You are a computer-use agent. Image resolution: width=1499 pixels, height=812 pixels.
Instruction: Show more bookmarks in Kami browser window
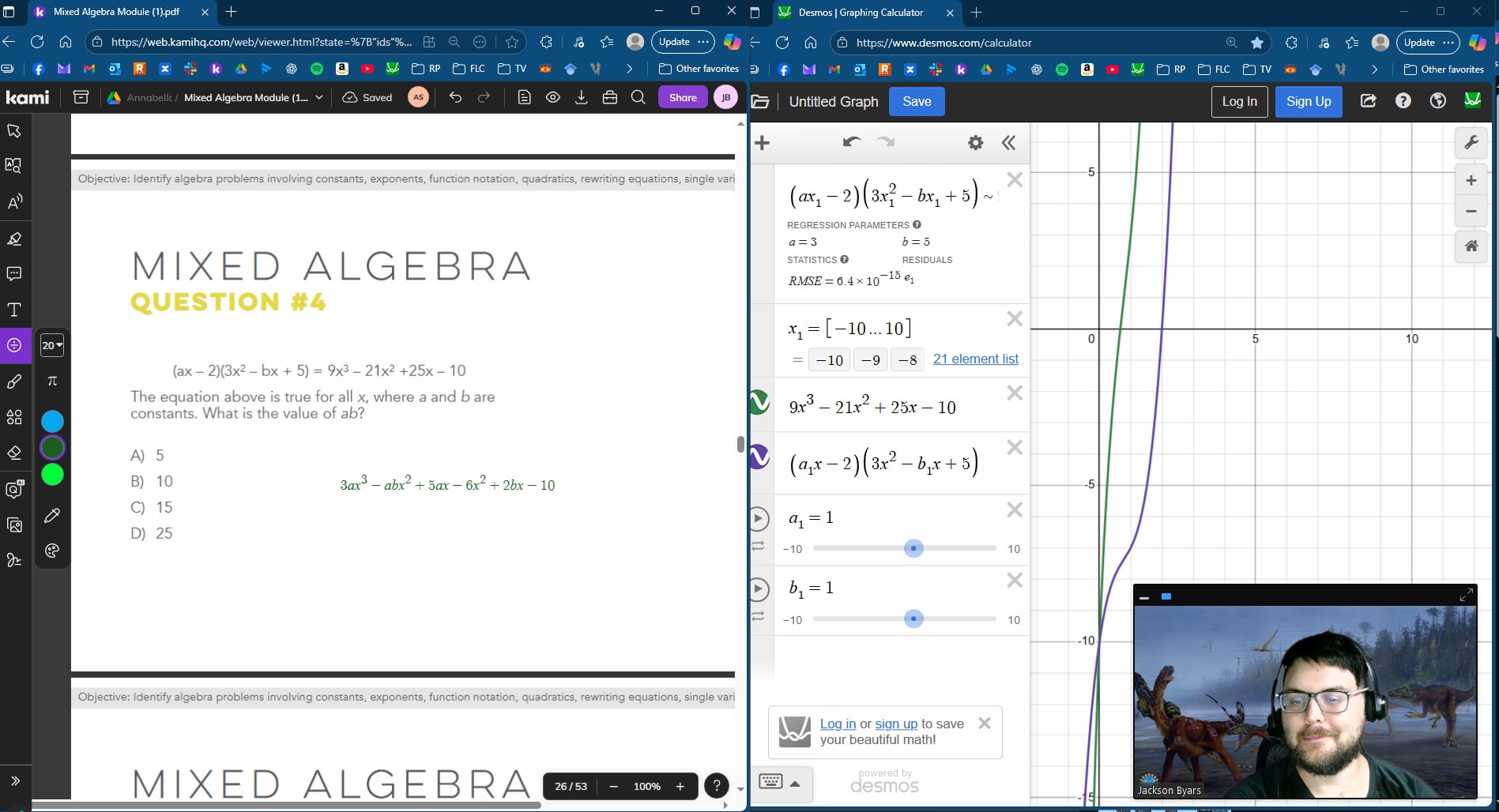(x=629, y=69)
